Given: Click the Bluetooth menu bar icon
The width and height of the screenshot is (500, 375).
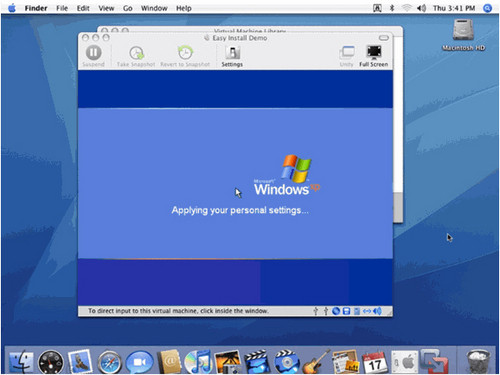Looking at the screenshot, I should tap(392, 8).
